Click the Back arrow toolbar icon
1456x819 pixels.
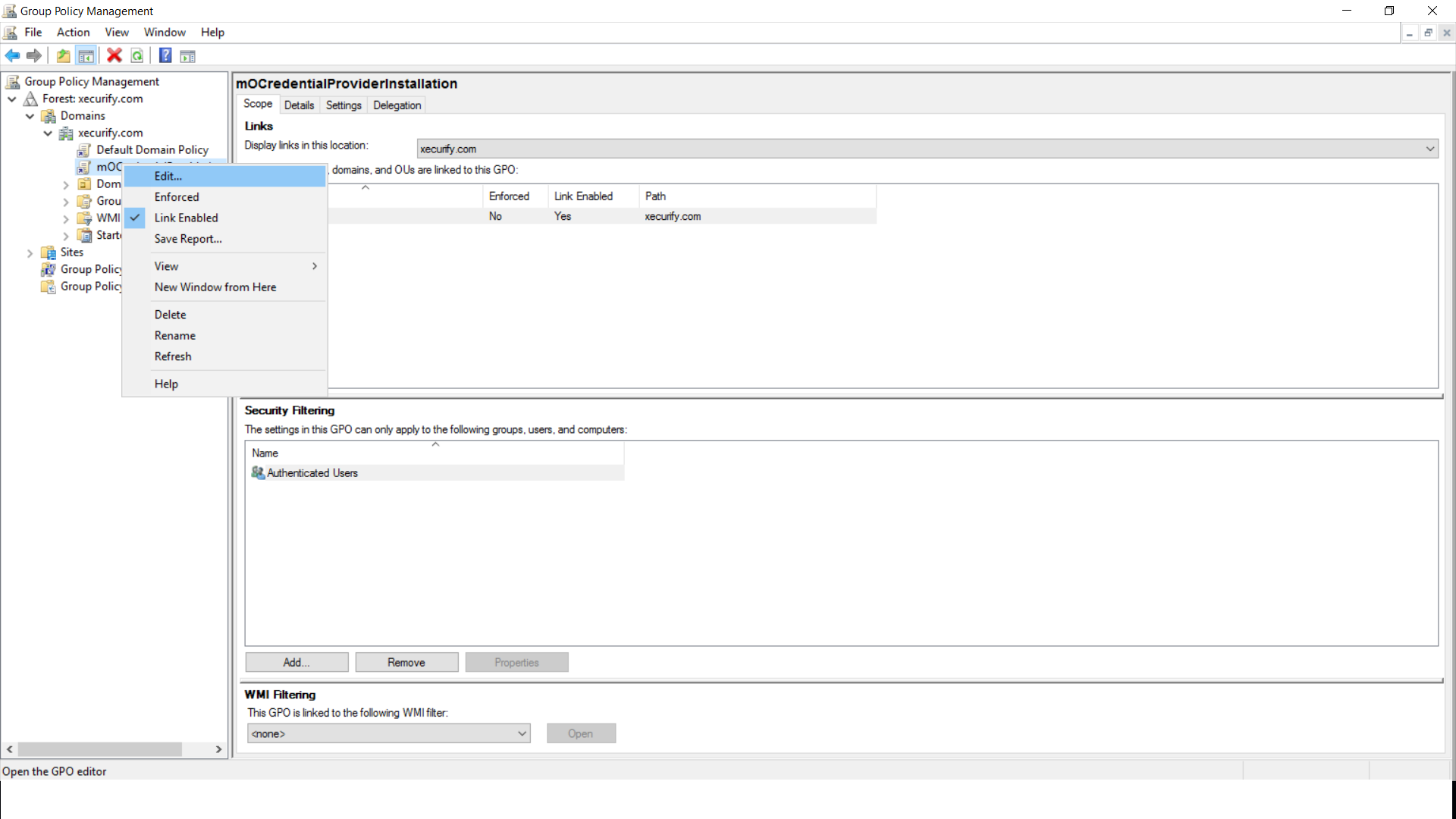12,55
